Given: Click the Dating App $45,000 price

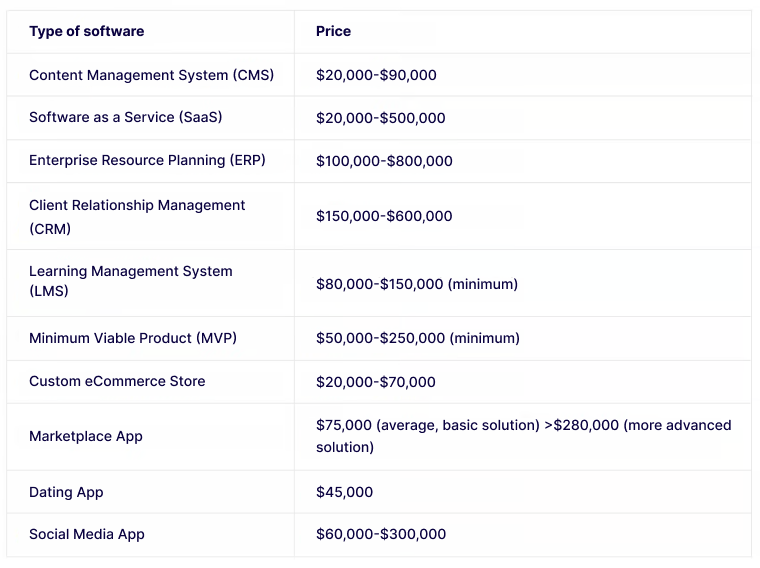Looking at the screenshot, I should [344, 492].
